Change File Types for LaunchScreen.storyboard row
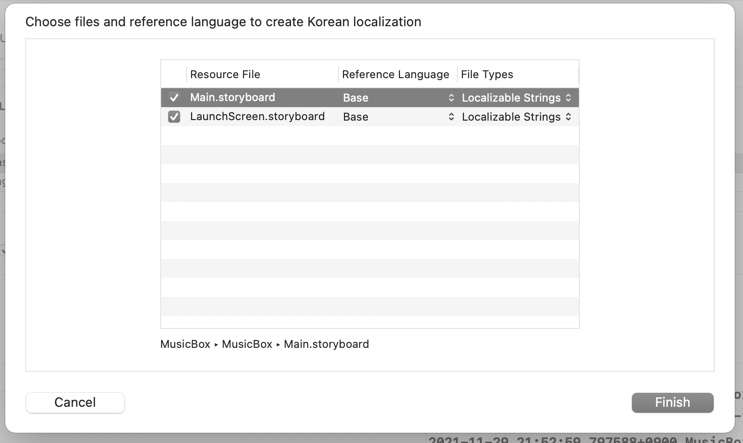Viewport: 743px width, 443px height. 516,117
